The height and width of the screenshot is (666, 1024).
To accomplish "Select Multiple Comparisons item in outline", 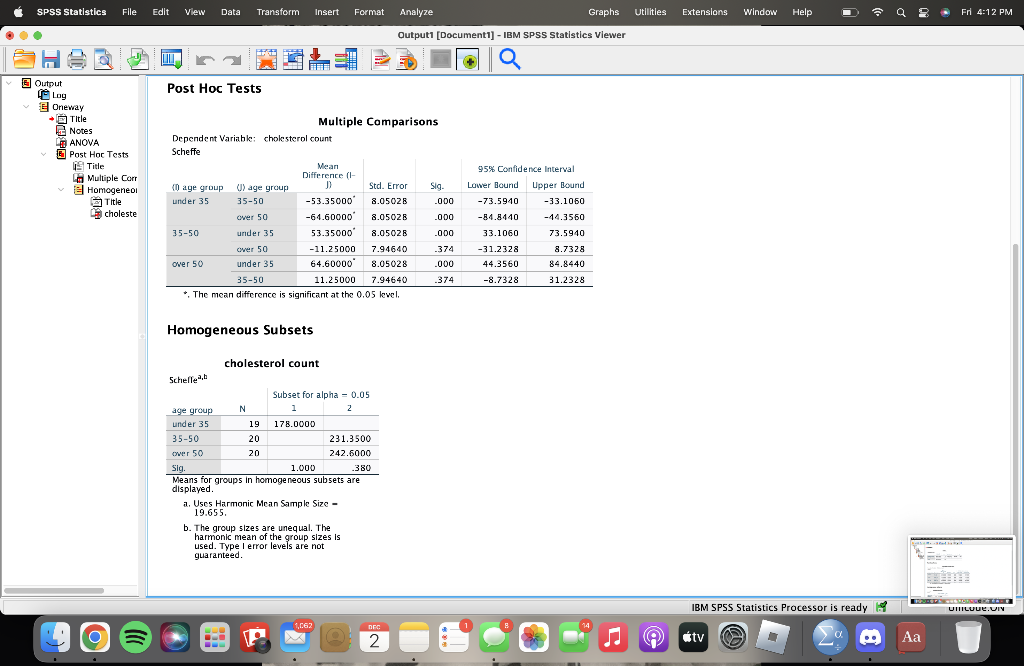I will 112,178.
